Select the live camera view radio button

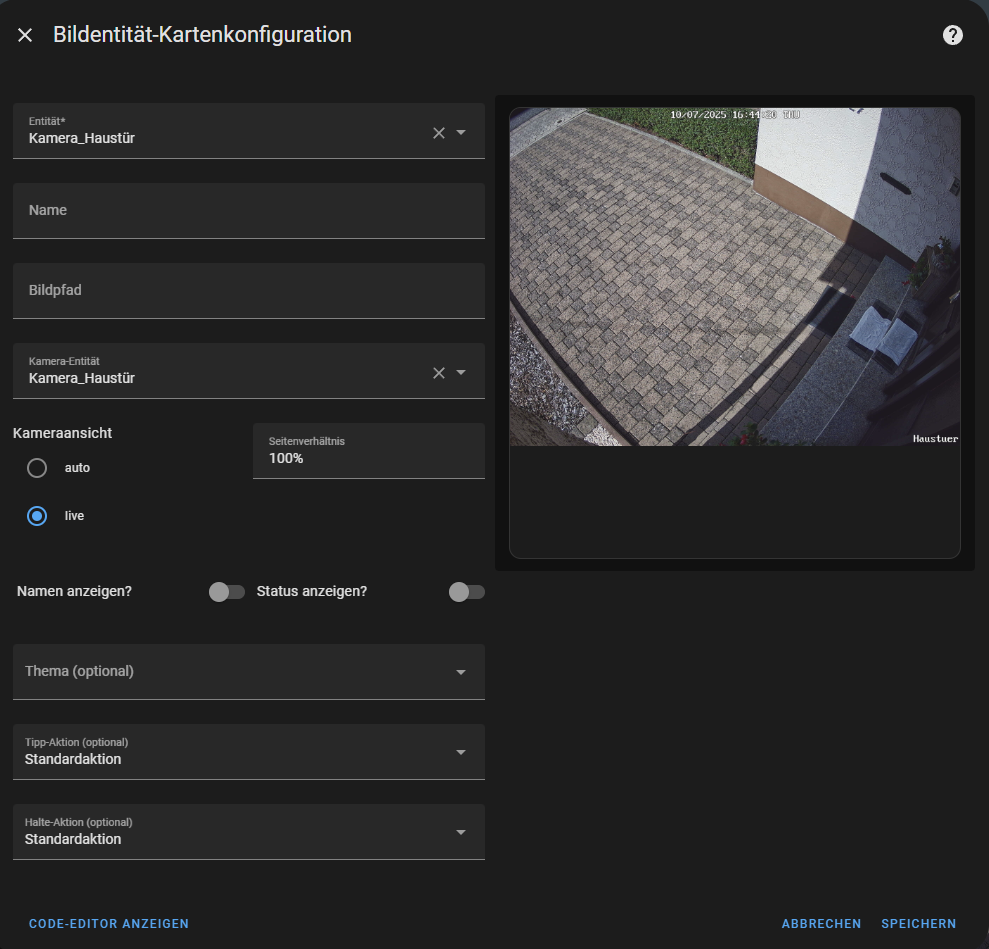(37, 516)
